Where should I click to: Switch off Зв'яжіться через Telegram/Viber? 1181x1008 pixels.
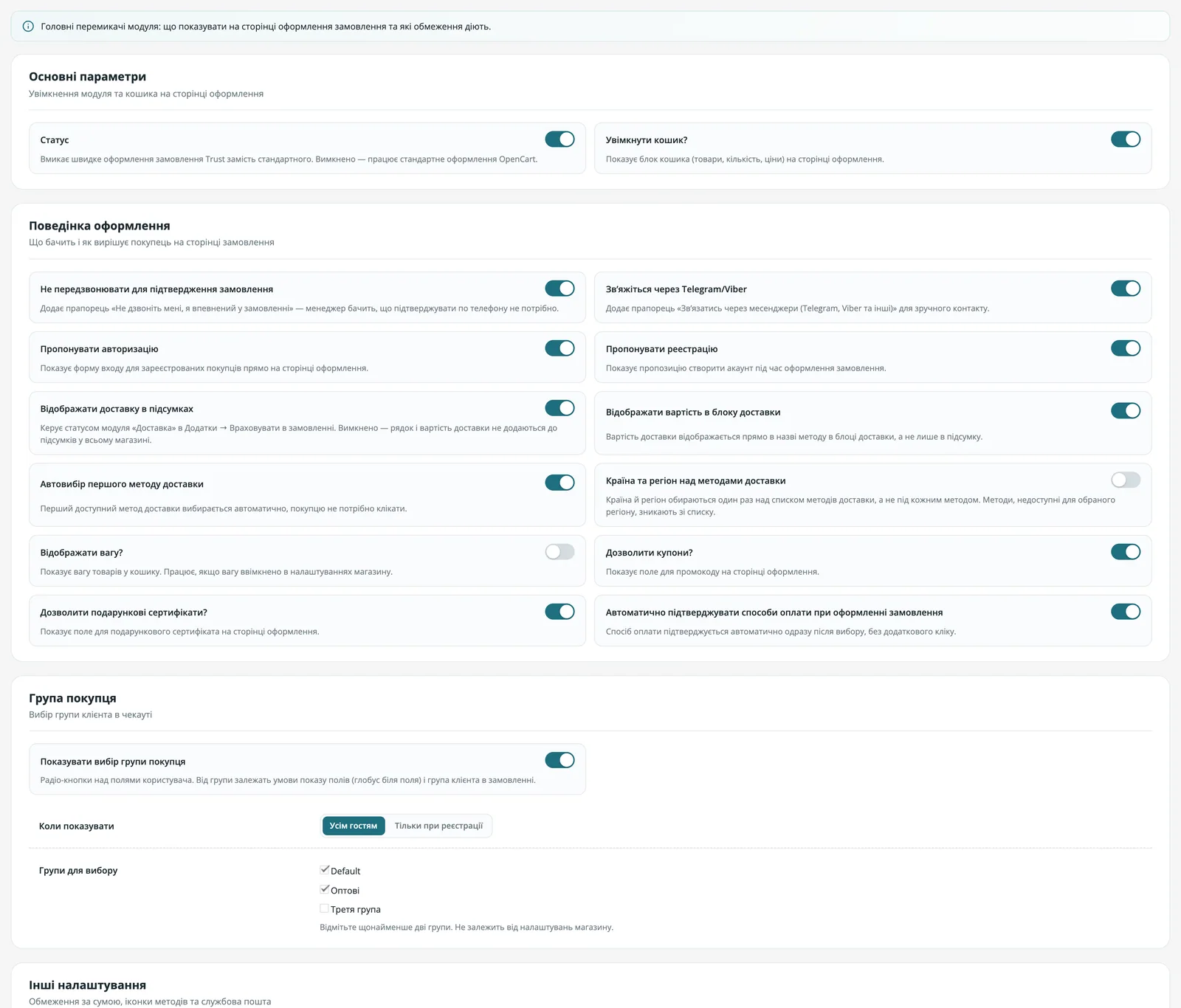coord(1126,289)
